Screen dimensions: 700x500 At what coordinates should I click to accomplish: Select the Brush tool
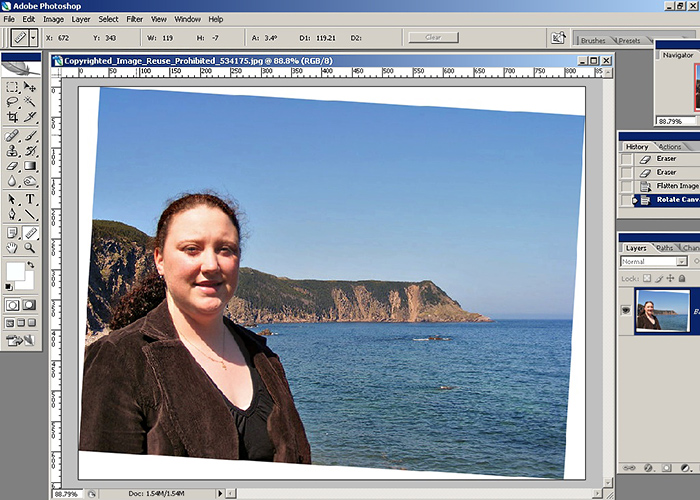(x=29, y=135)
